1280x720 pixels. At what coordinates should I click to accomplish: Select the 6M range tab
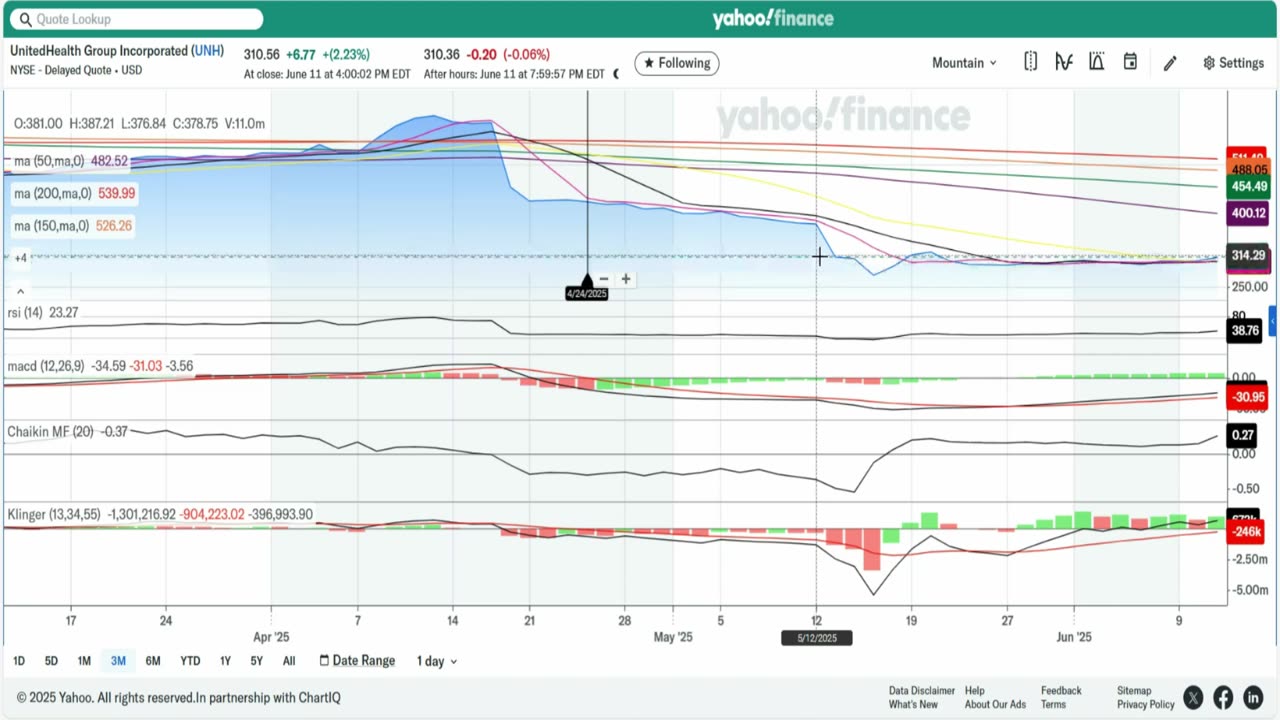pyautogui.click(x=153, y=661)
